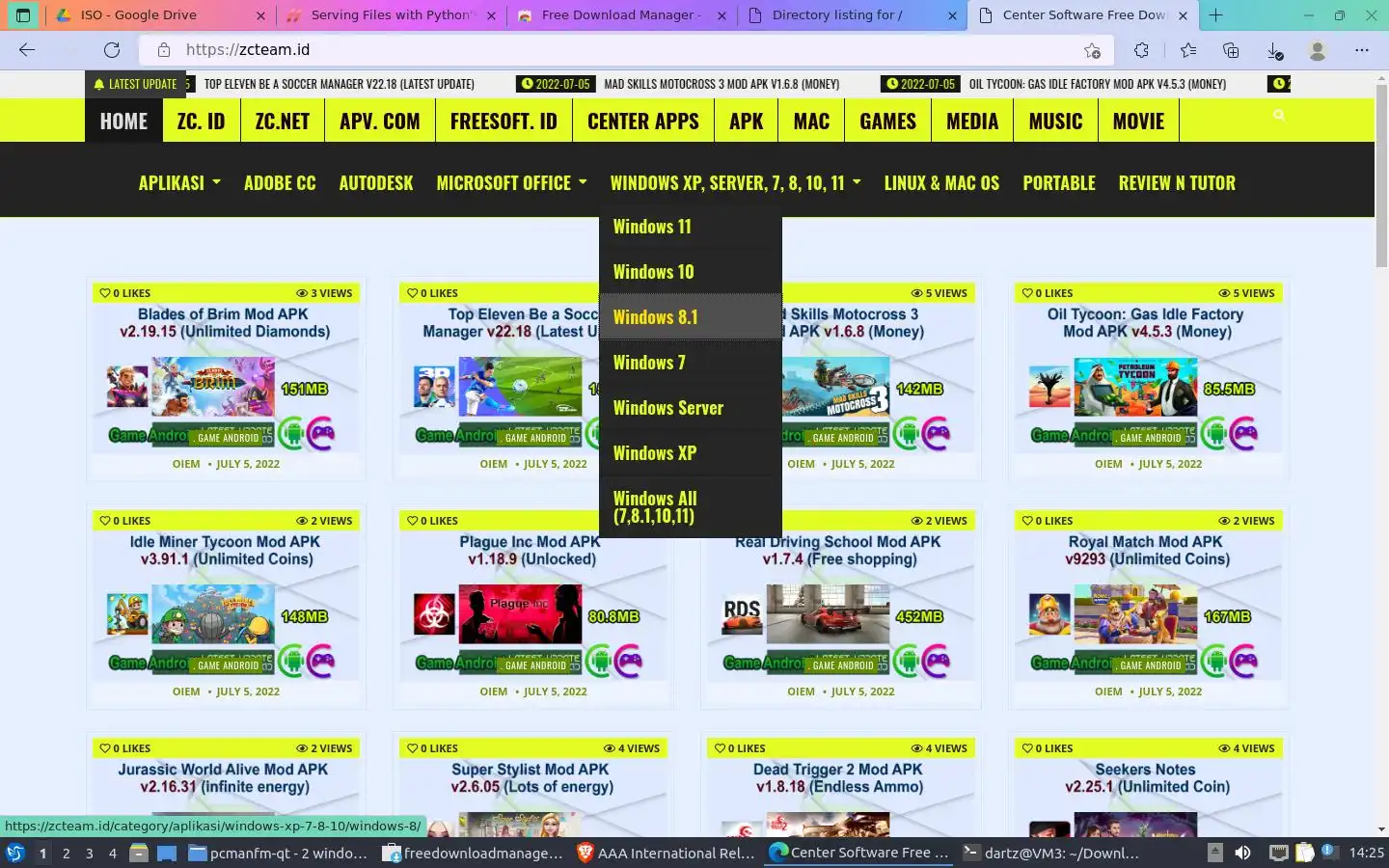Click the Blades of Brim game thumbnail

pos(212,387)
